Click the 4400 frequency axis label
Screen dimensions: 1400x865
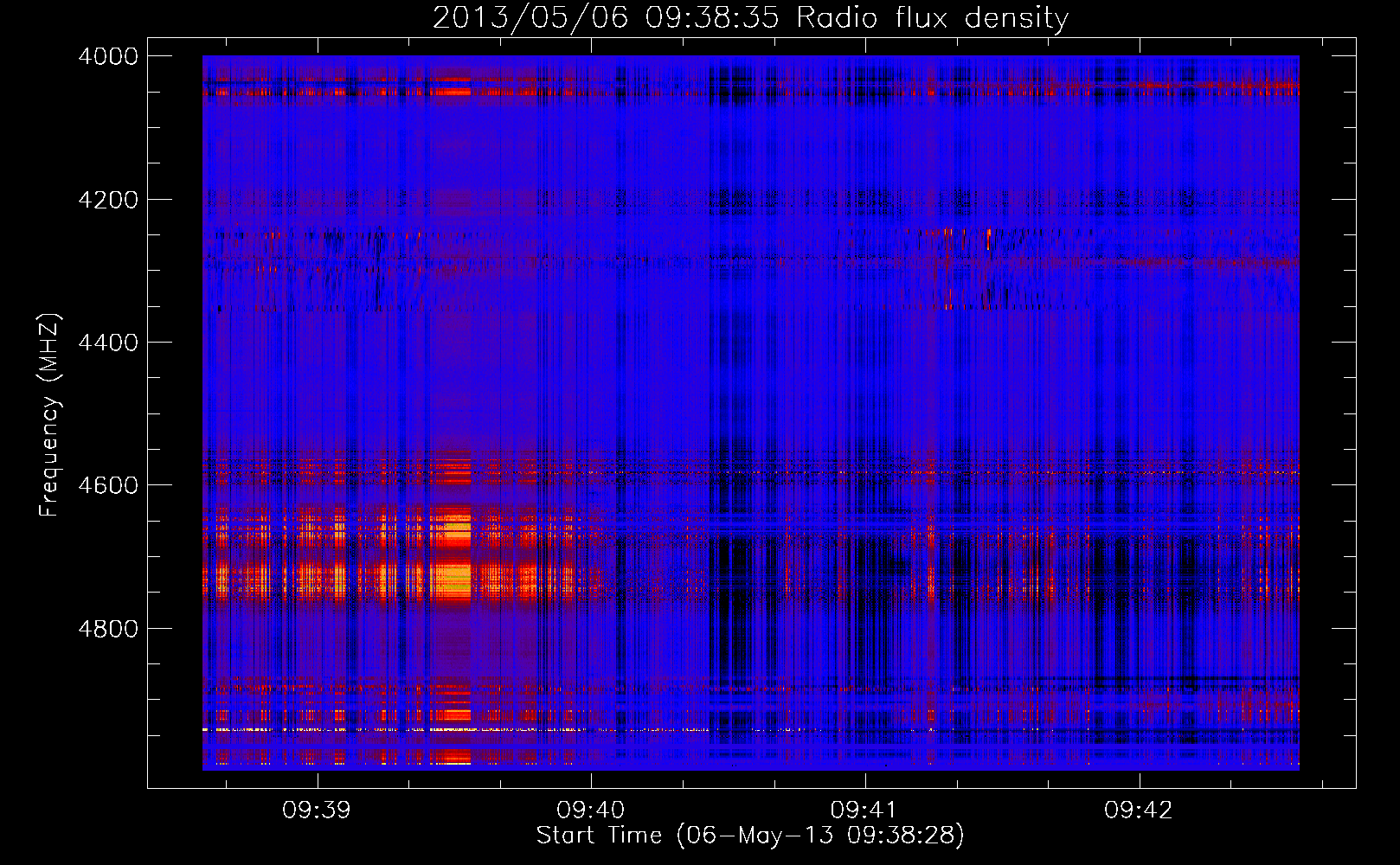click(x=108, y=343)
